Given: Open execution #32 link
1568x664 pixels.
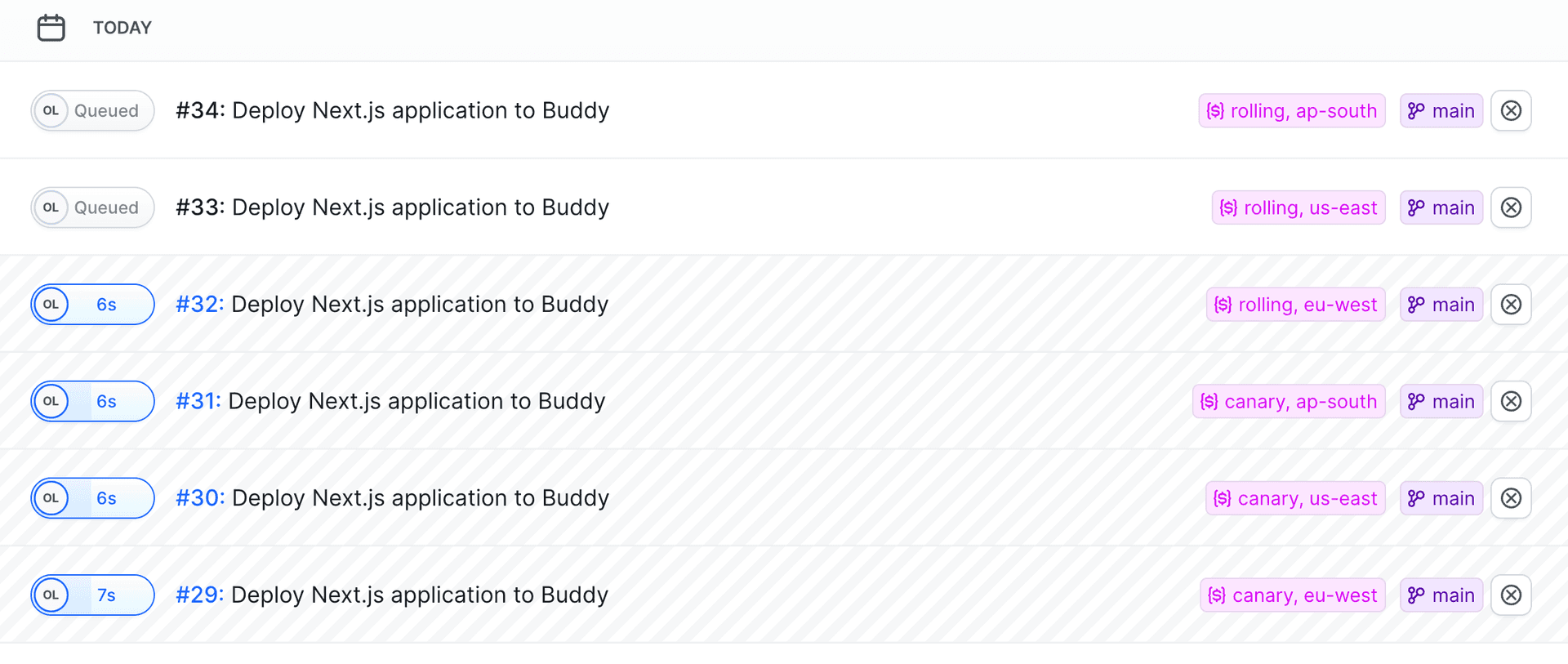Looking at the screenshot, I should click(199, 305).
